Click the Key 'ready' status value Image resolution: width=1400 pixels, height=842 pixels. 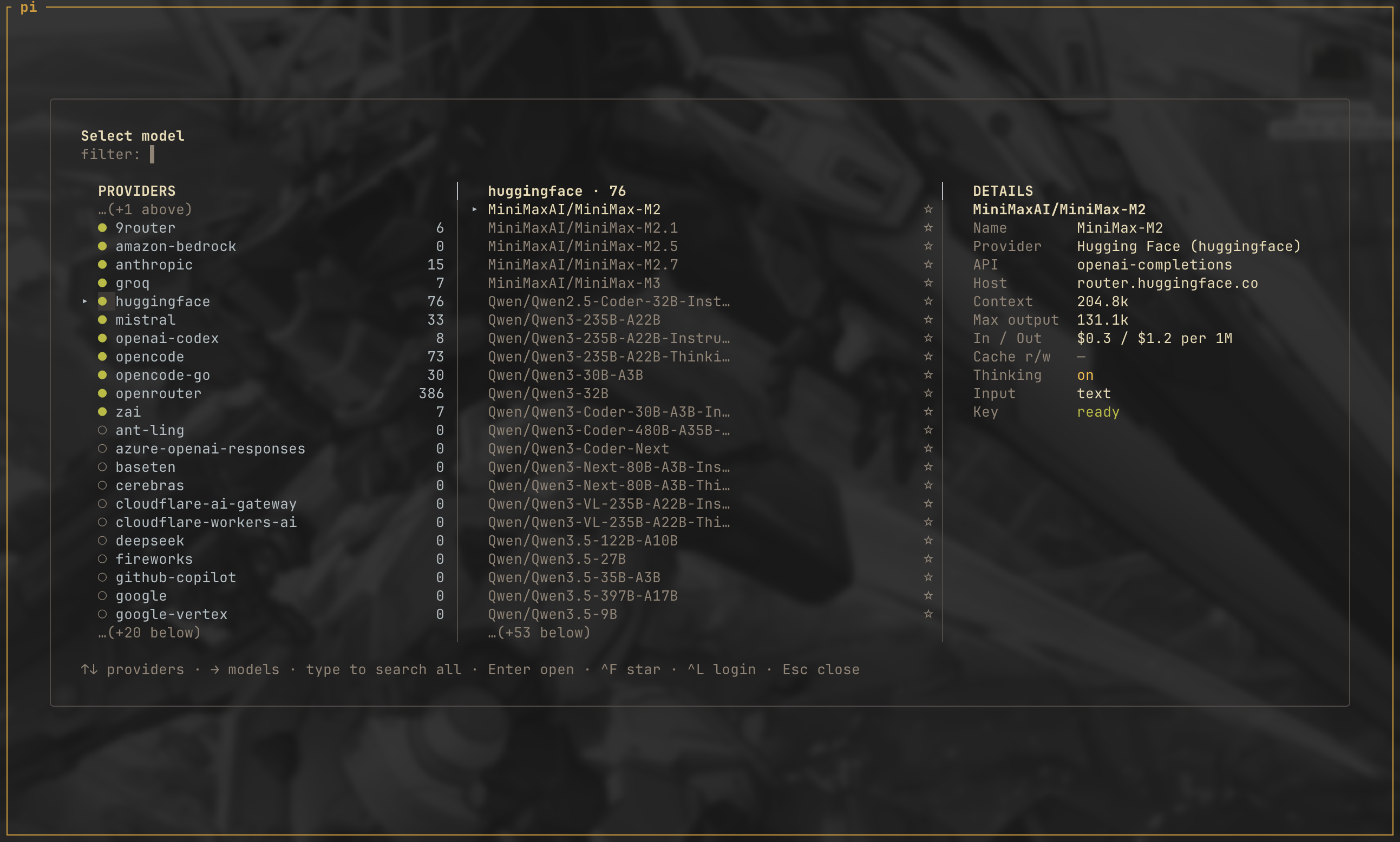click(1098, 412)
